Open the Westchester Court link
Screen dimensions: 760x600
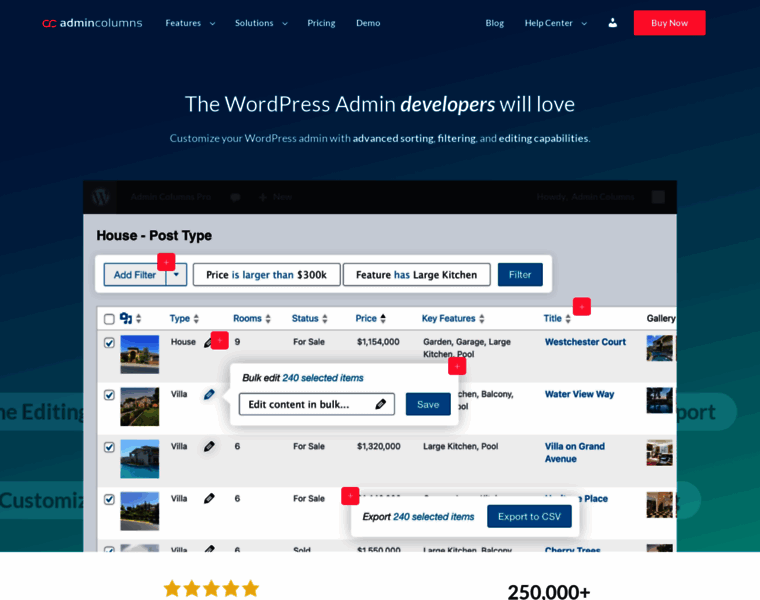pyautogui.click(x=585, y=342)
